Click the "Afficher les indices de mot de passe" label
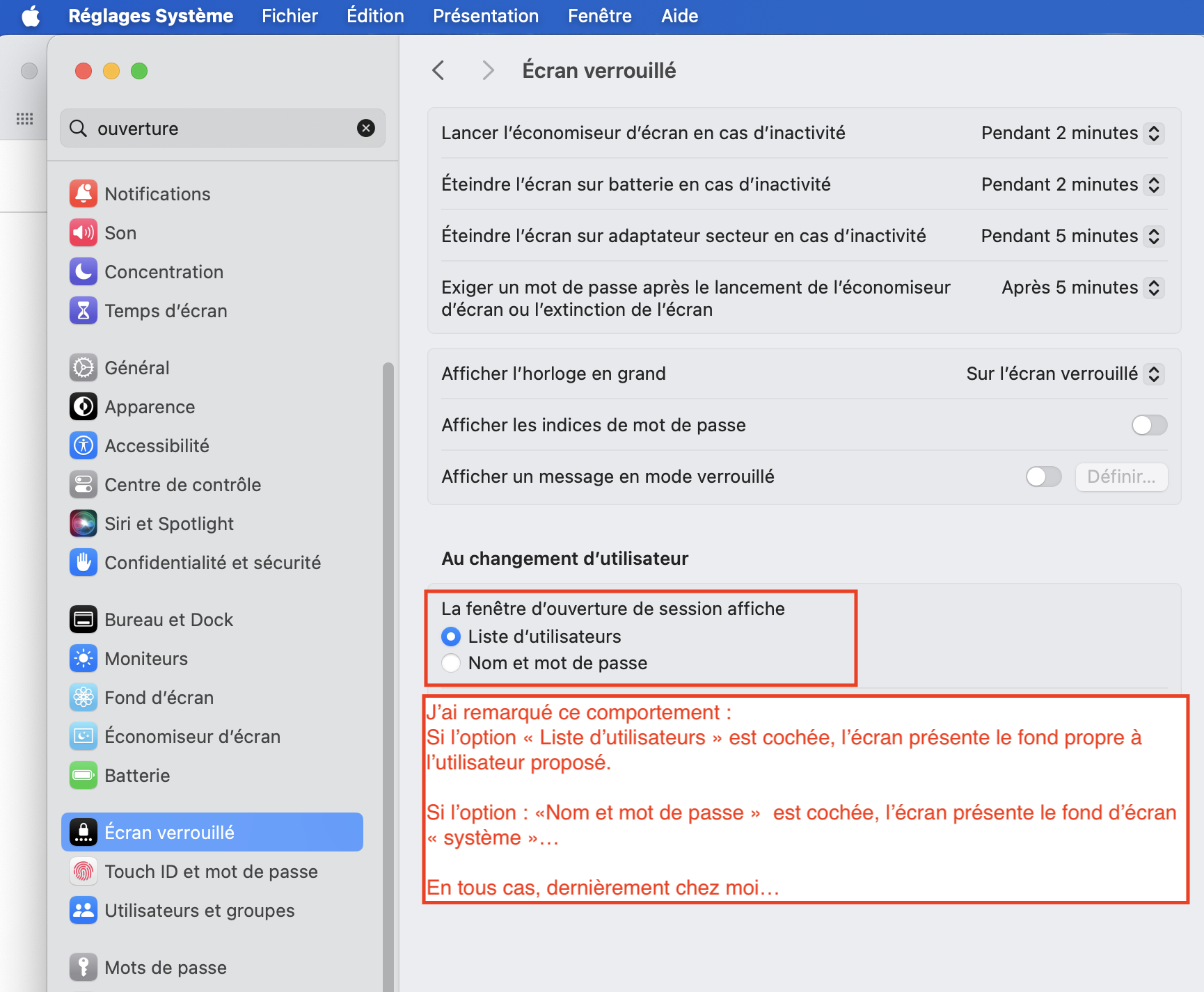 (594, 425)
